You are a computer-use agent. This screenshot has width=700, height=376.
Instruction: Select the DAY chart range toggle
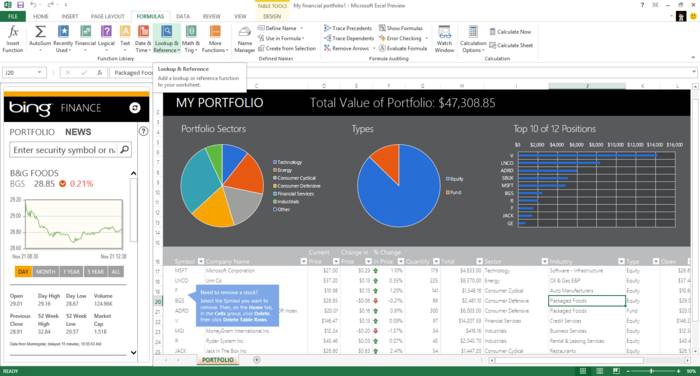(23, 272)
